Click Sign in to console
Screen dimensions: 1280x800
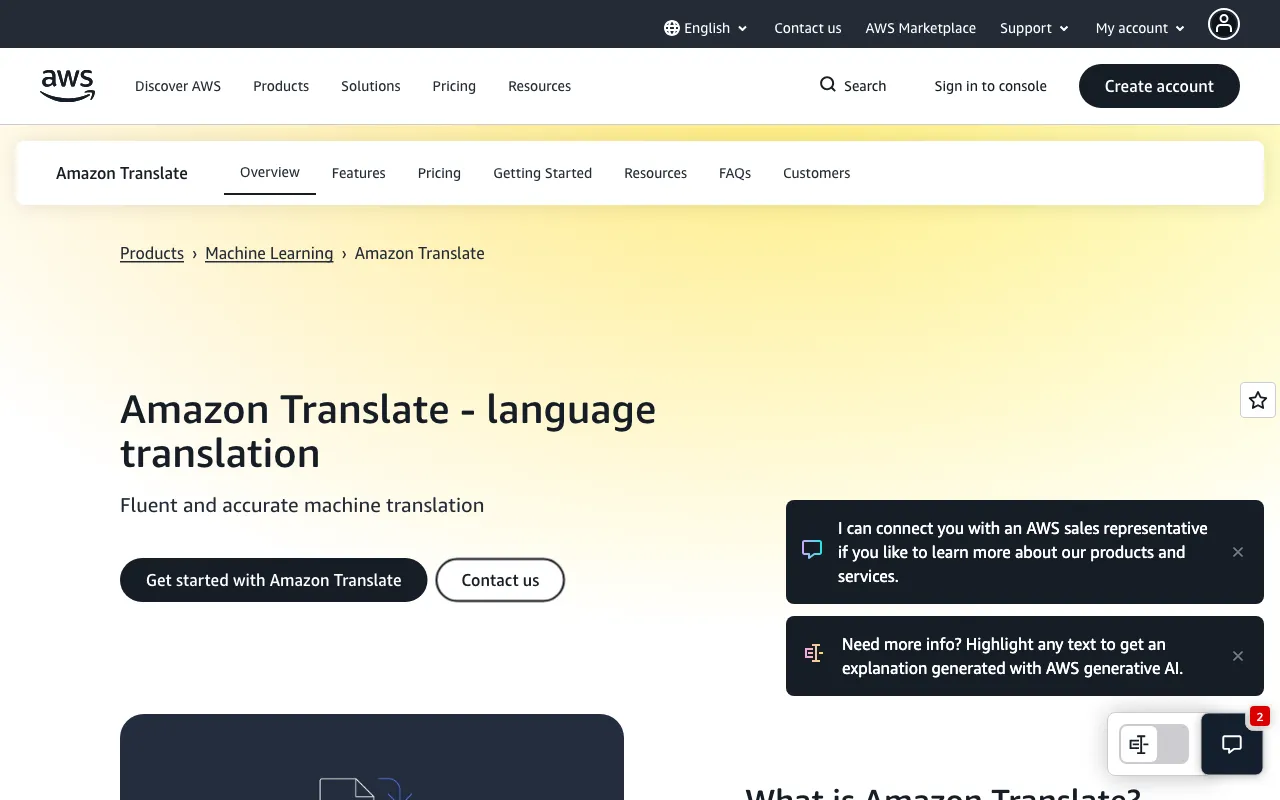pyautogui.click(x=991, y=86)
